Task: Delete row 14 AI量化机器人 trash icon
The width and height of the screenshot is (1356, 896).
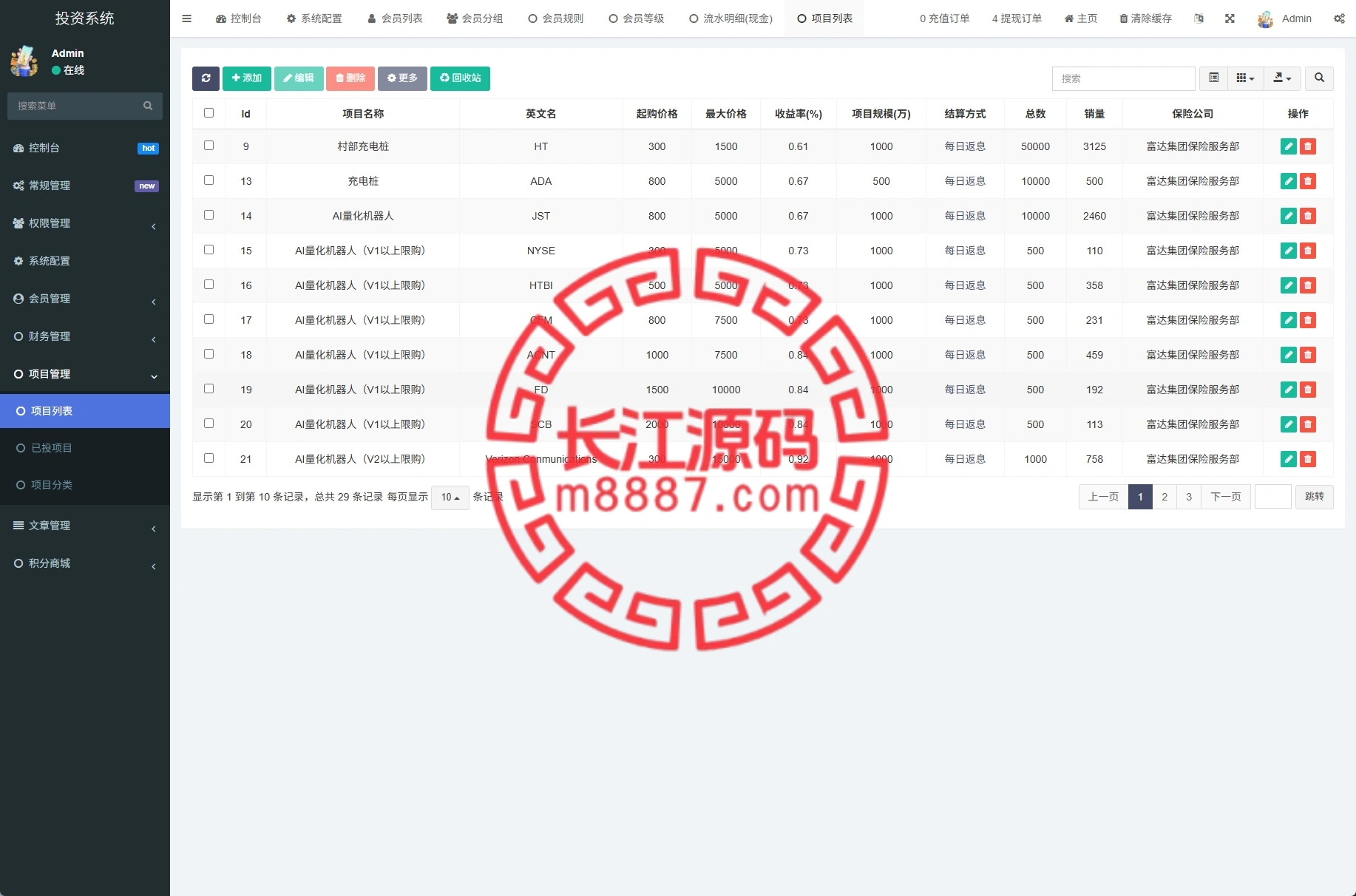Action: pyautogui.click(x=1308, y=216)
